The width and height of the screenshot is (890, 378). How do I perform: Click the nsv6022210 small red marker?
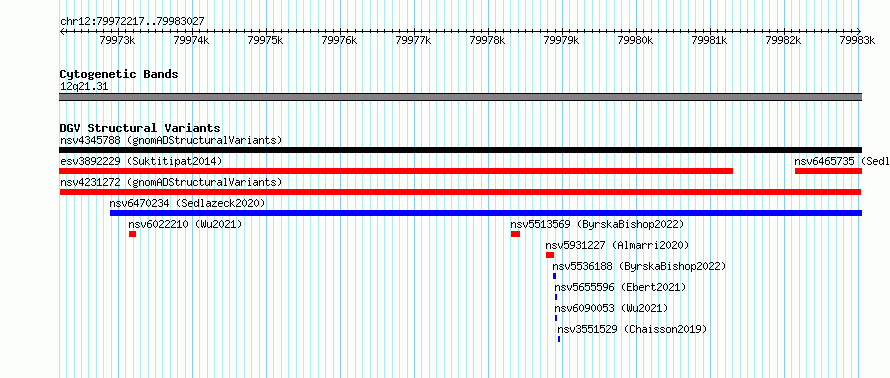(x=132, y=234)
